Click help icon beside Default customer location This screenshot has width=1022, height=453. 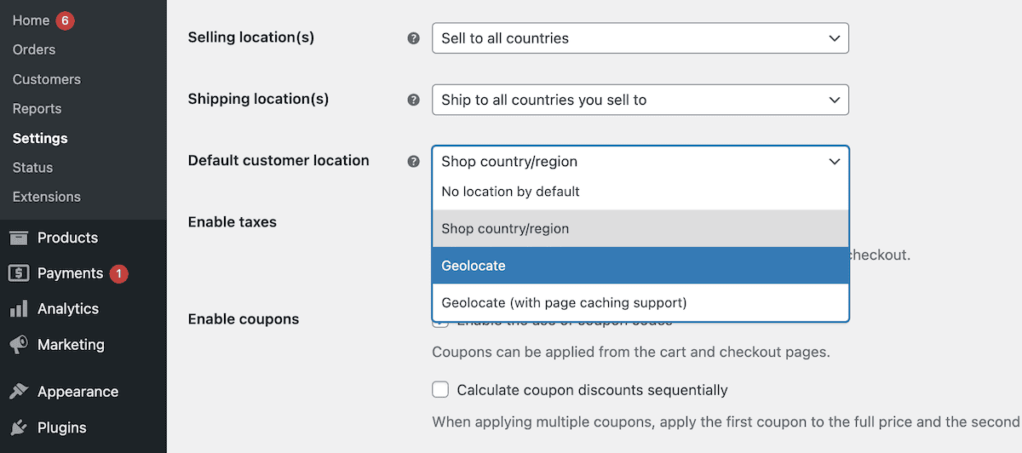413,161
